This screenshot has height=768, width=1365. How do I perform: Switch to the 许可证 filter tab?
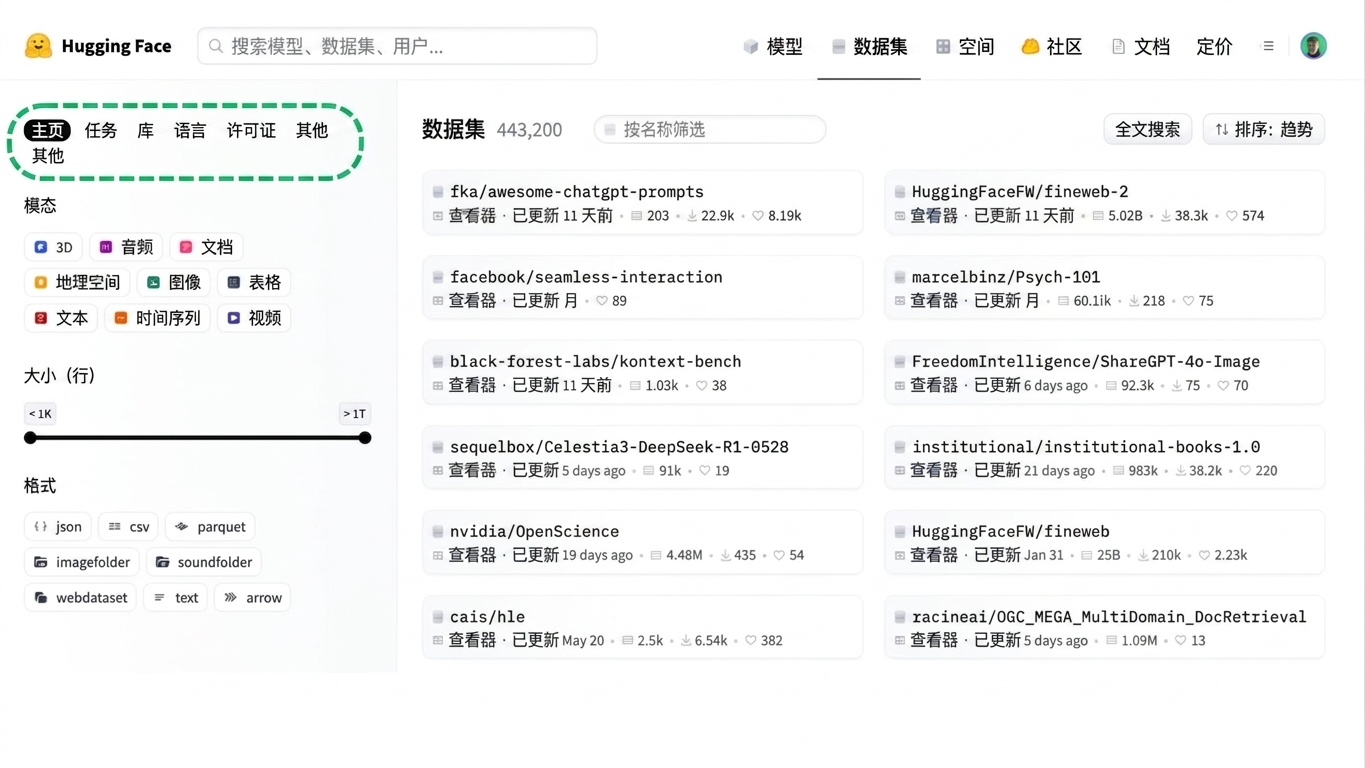click(251, 130)
